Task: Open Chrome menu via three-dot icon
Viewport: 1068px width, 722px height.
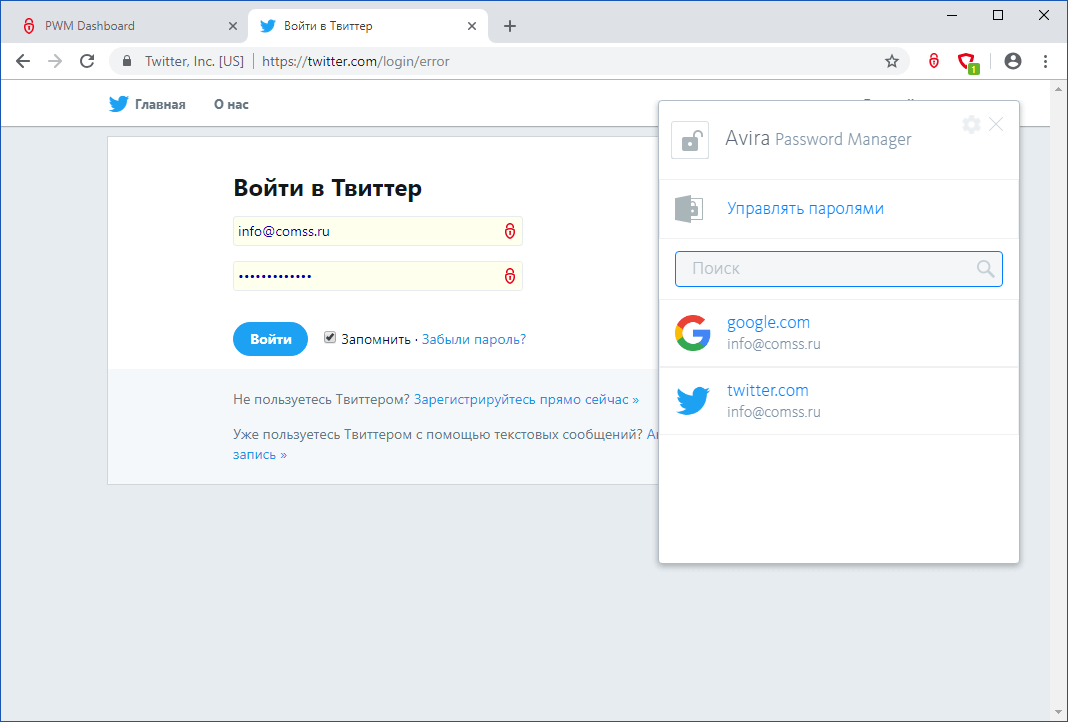Action: [x=1046, y=61]
